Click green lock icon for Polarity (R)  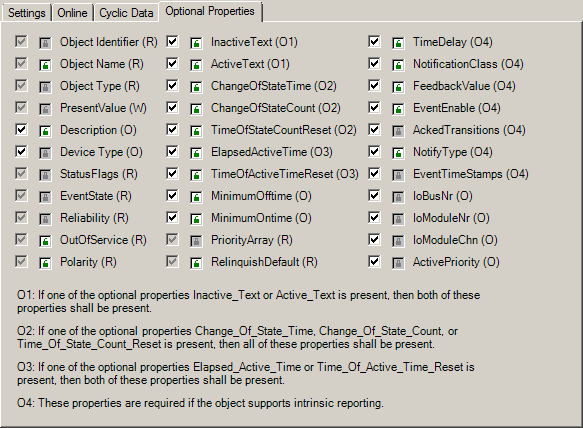click(x=45, y=263)
